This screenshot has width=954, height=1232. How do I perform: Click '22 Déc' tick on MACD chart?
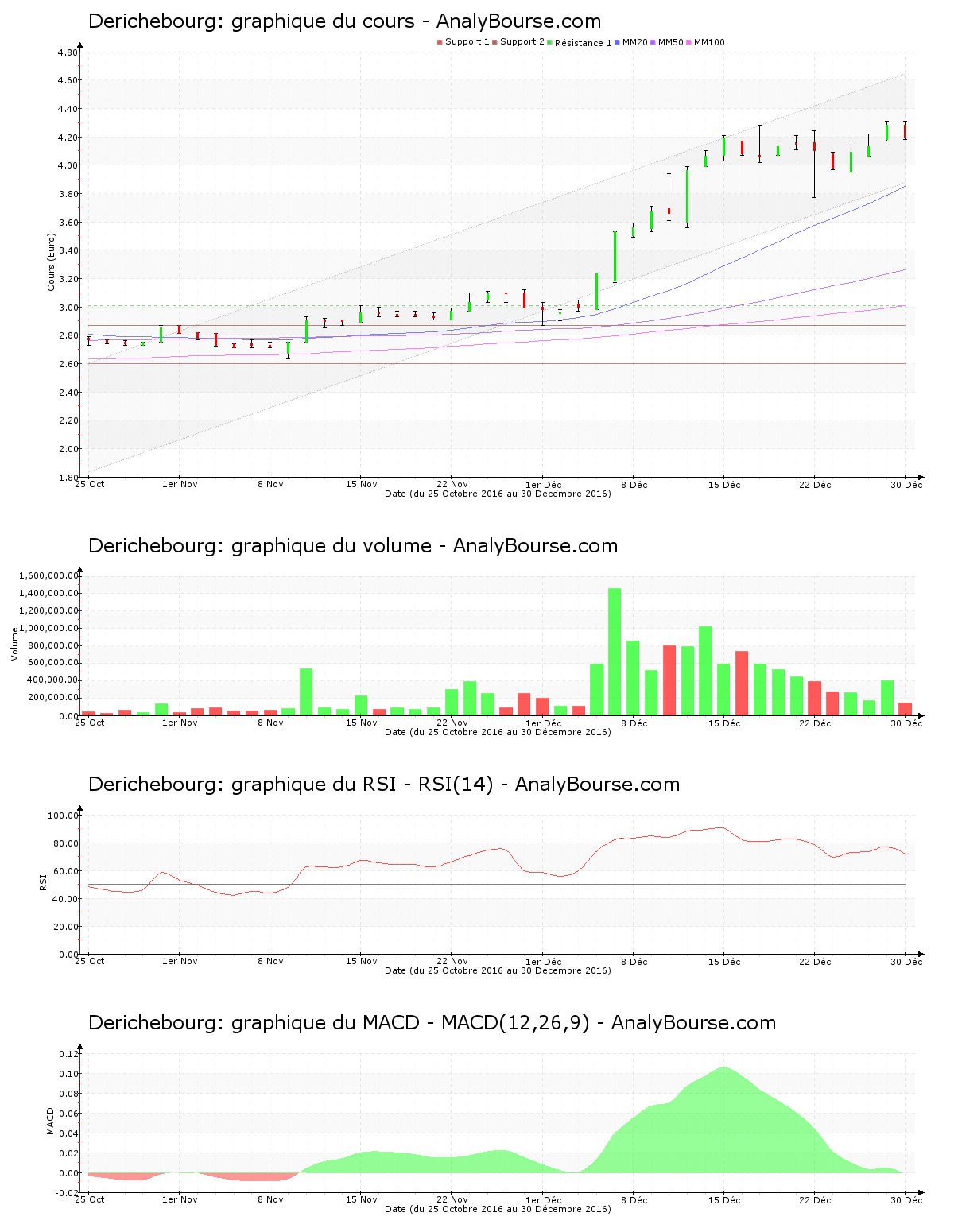point(815,1199)
